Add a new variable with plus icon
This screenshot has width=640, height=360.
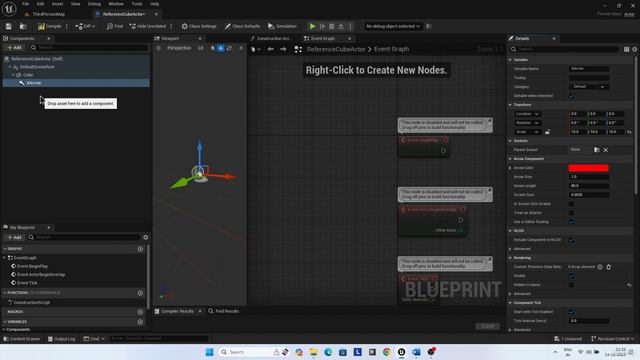pos(140,322)
